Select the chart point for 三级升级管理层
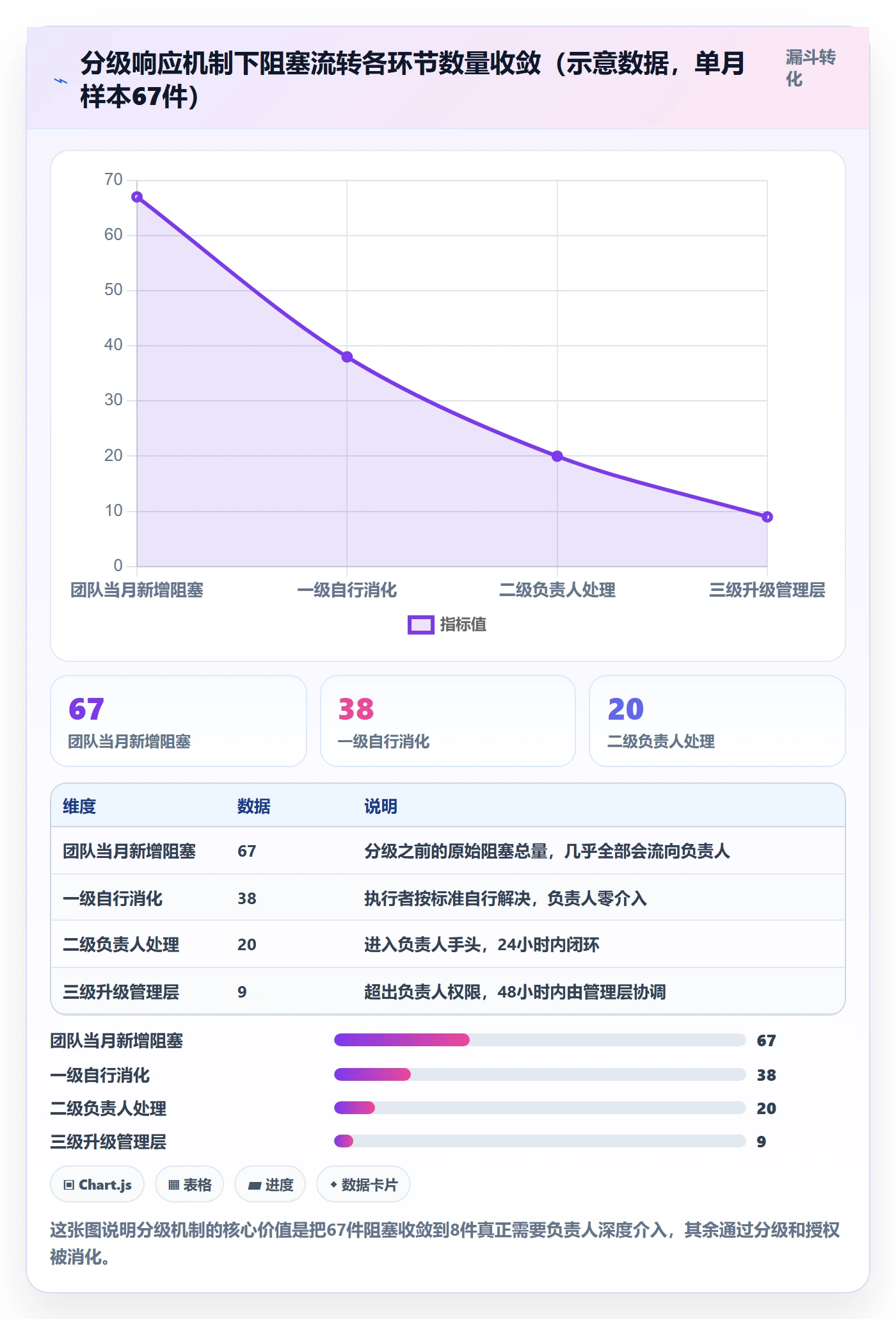Image resolution: width=896 pixels, height=1319 pixels. point(767,517)
